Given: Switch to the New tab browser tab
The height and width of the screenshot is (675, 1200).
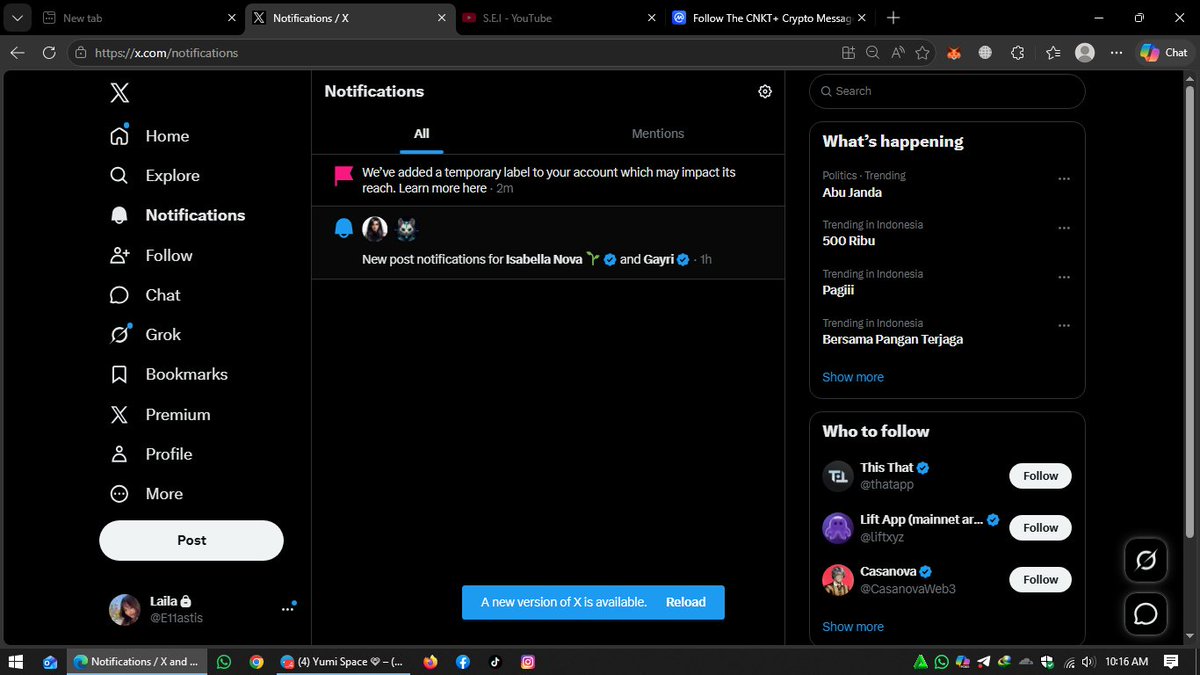Looking at the screenshot, I should [137, 18].
